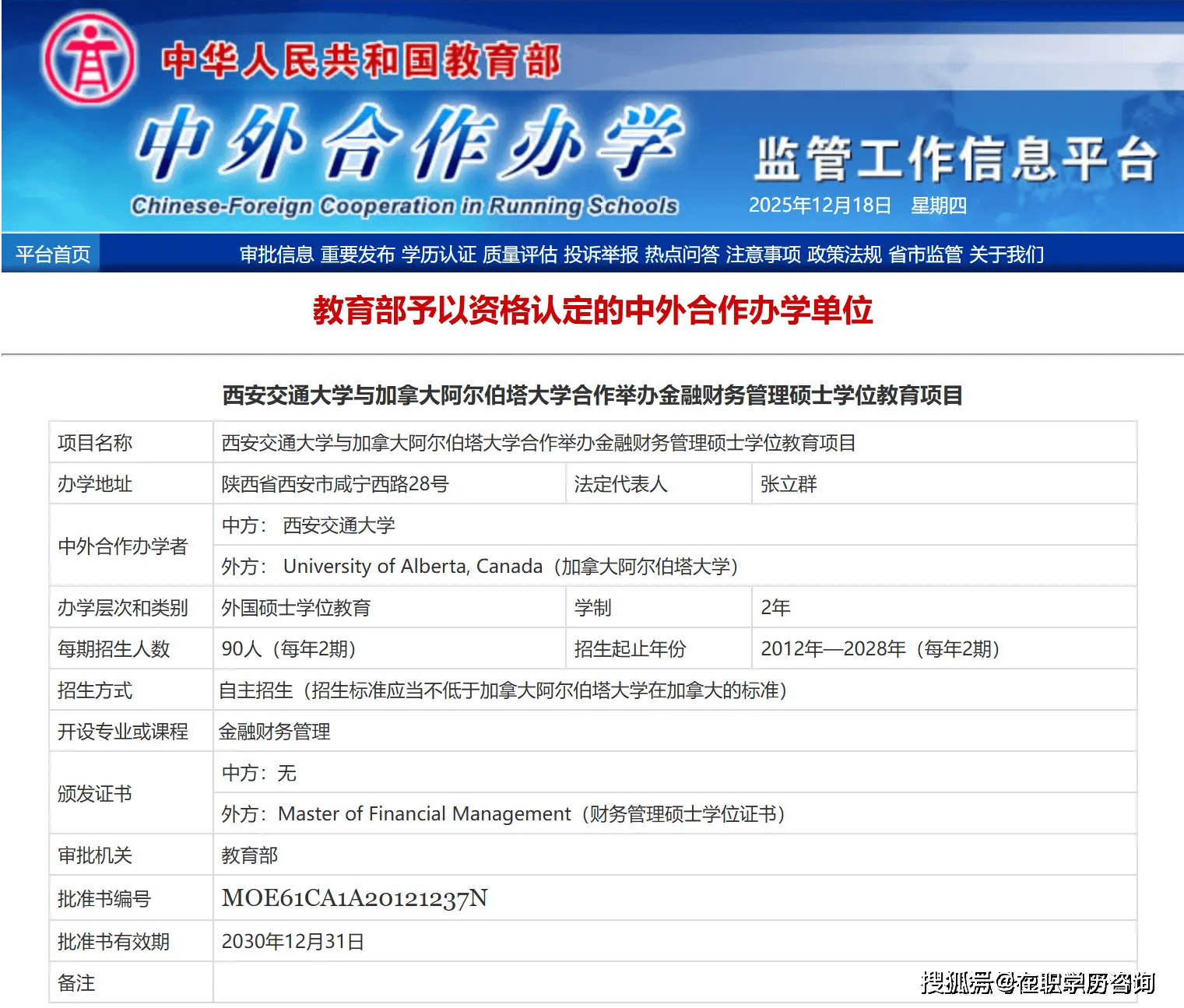The image size is (1184, 1008).
Task: Open the 热点问答 section
Action: pos(681,255)
